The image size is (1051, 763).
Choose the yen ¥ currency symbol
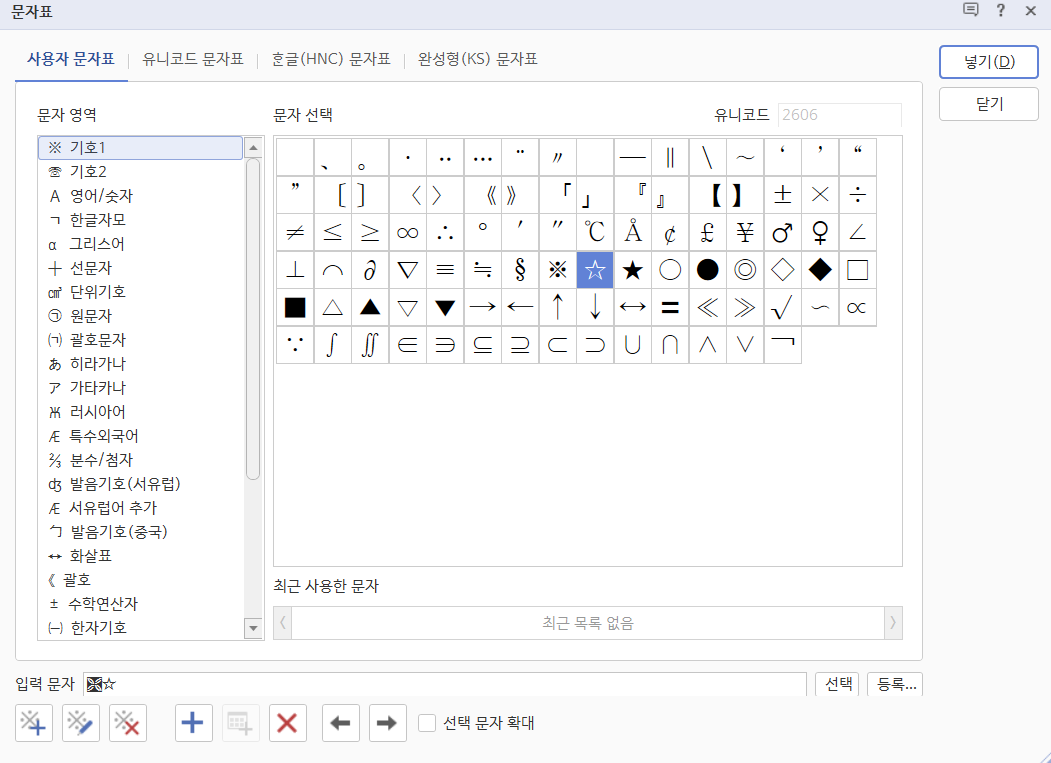click(x=745, y=233)
